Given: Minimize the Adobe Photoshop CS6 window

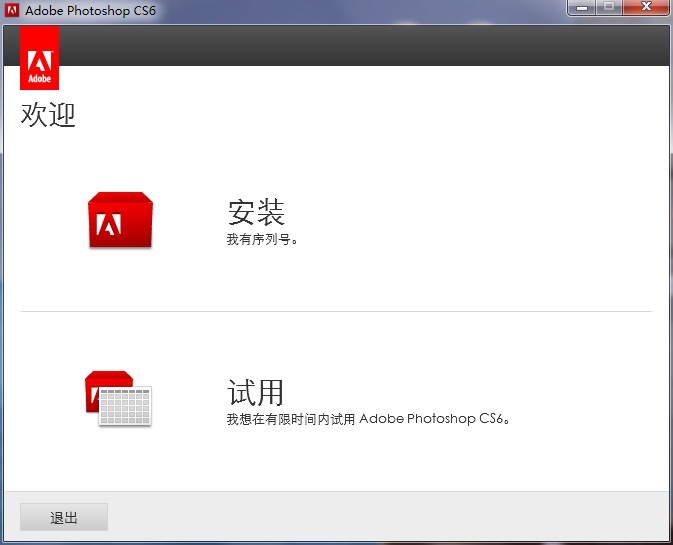Looking at the screenshot, I should pos(582,7).
